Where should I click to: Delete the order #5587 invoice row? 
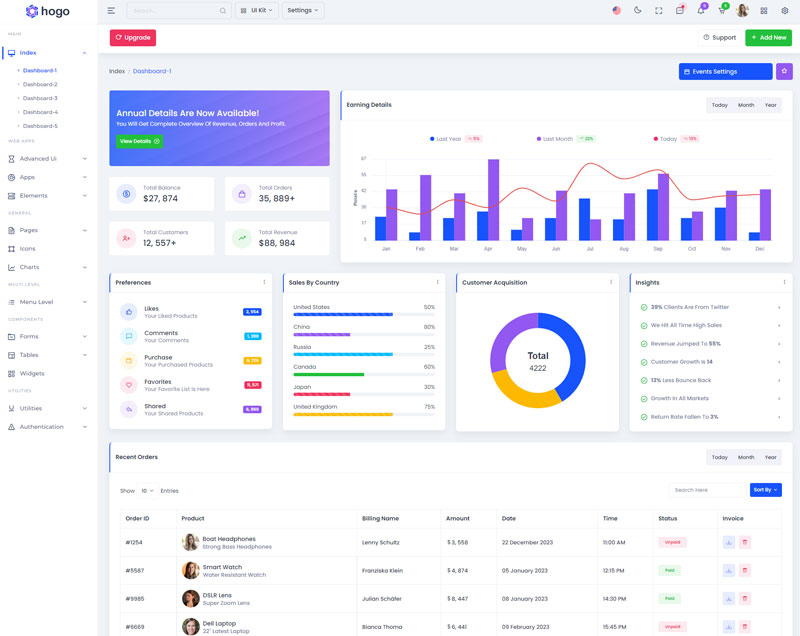tap(745, 570)
